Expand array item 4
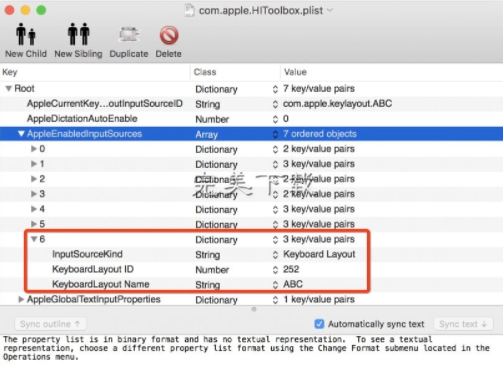This screenshot has height=368, width=503. tap(34, 209)
